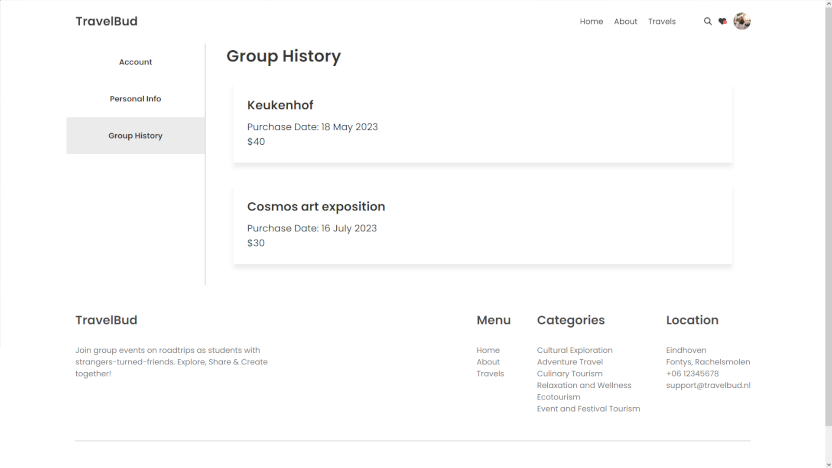Click the $40 price text

[256, 142]
